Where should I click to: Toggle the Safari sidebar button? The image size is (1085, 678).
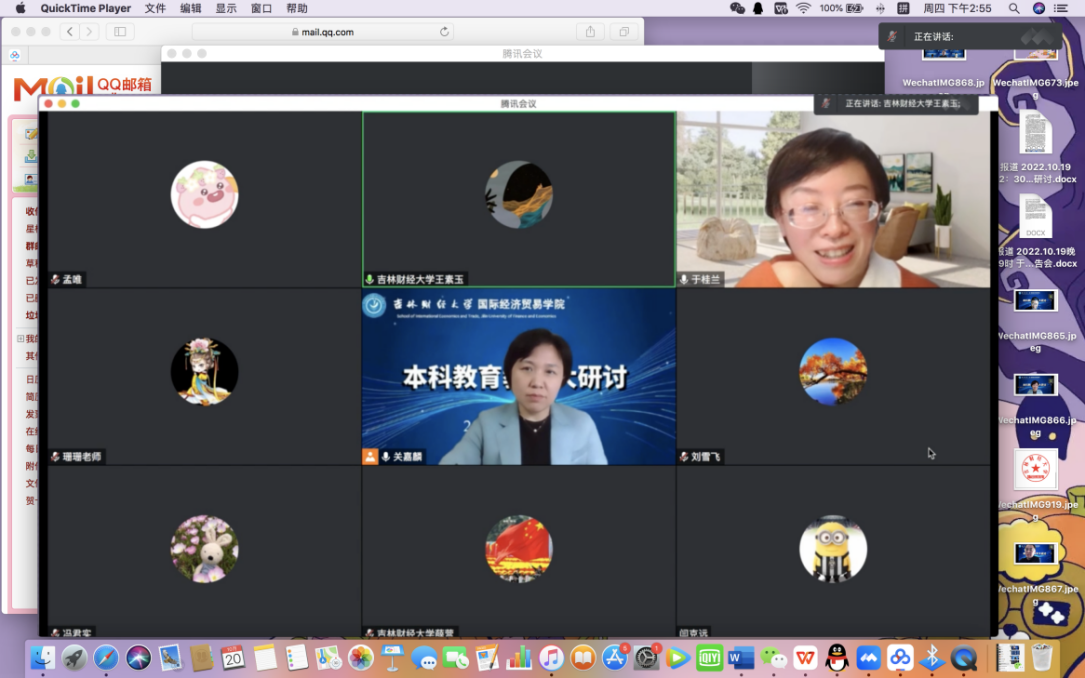120,32
